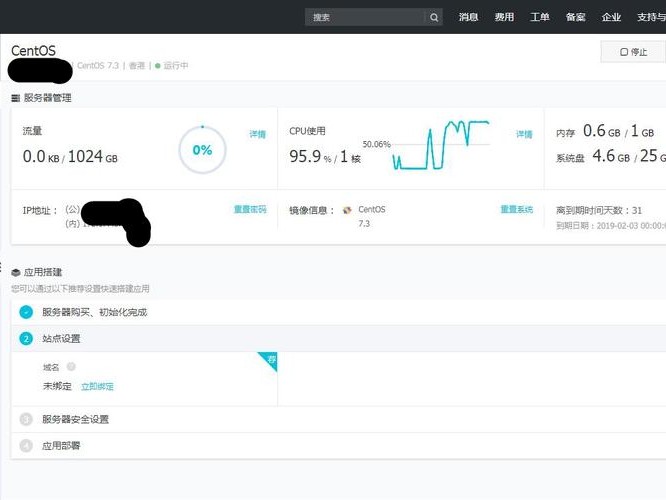The image size is (666, 500).
Task: Open the 支持 menu item
Action: pyautogui.click(x=651, y=17)
